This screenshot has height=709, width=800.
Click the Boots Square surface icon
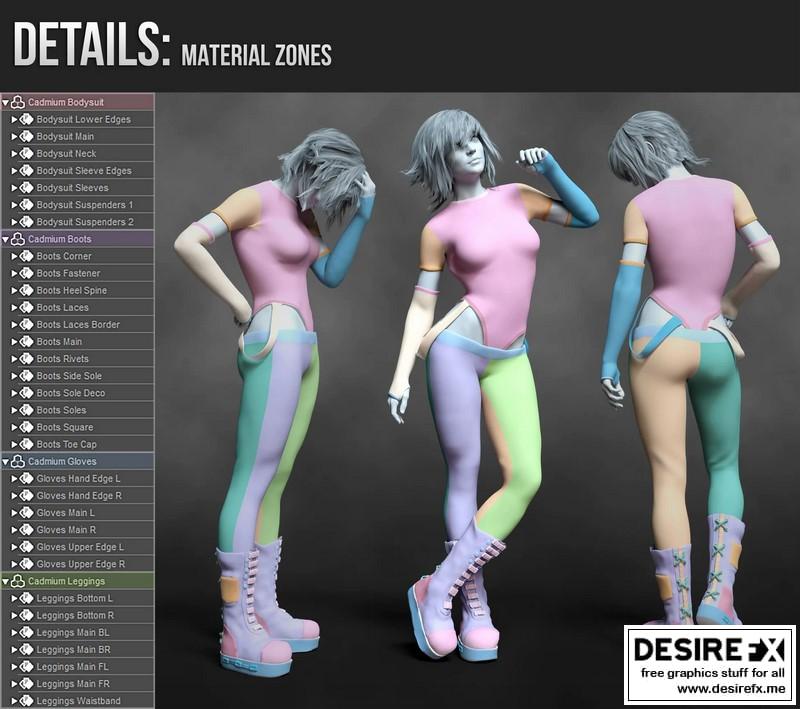pos(26,427)
